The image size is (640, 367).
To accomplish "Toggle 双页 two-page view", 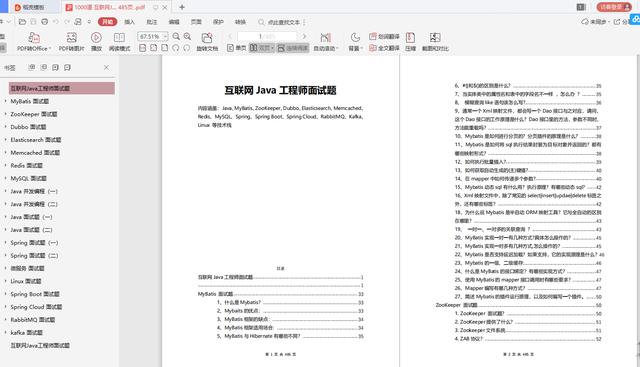I will tap(261, 48).
